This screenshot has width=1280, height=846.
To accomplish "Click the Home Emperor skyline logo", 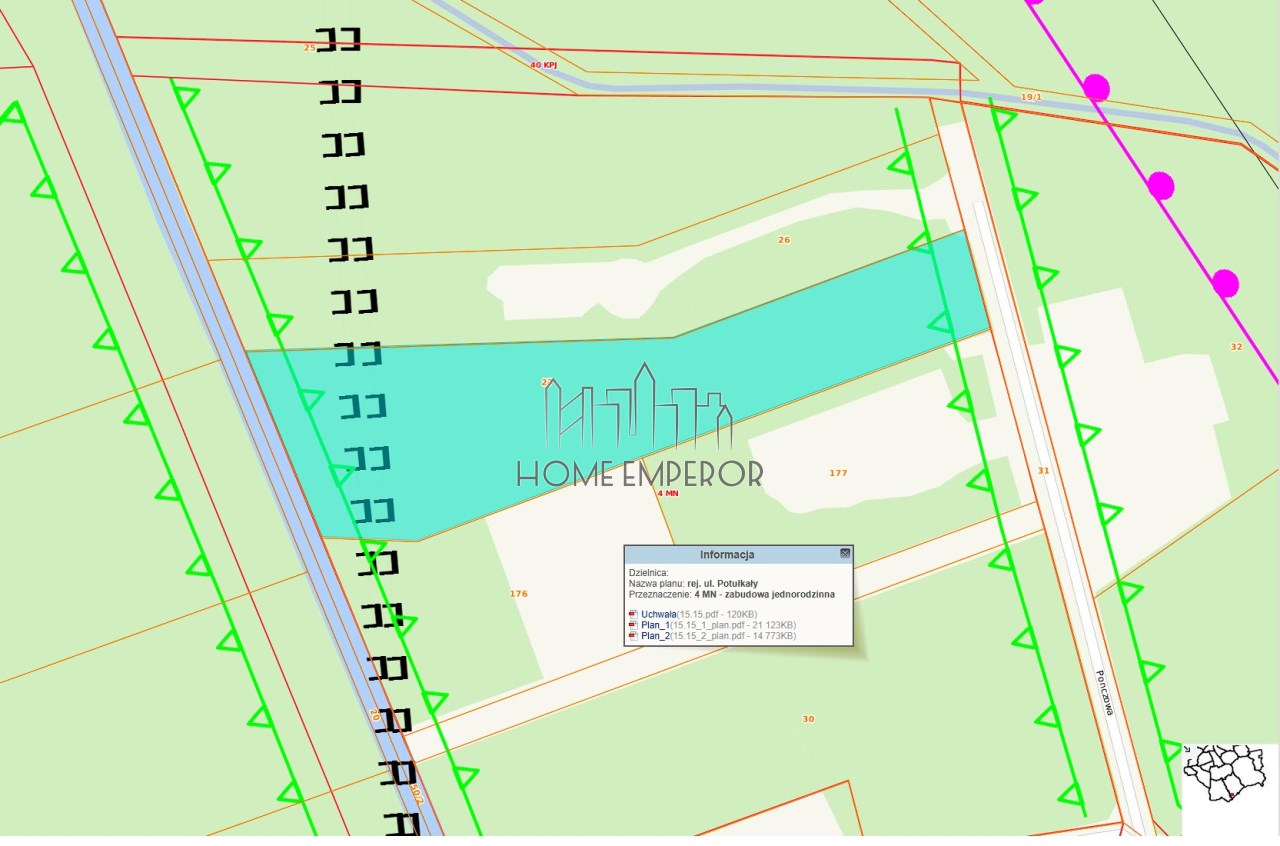I will pos(639,408).
